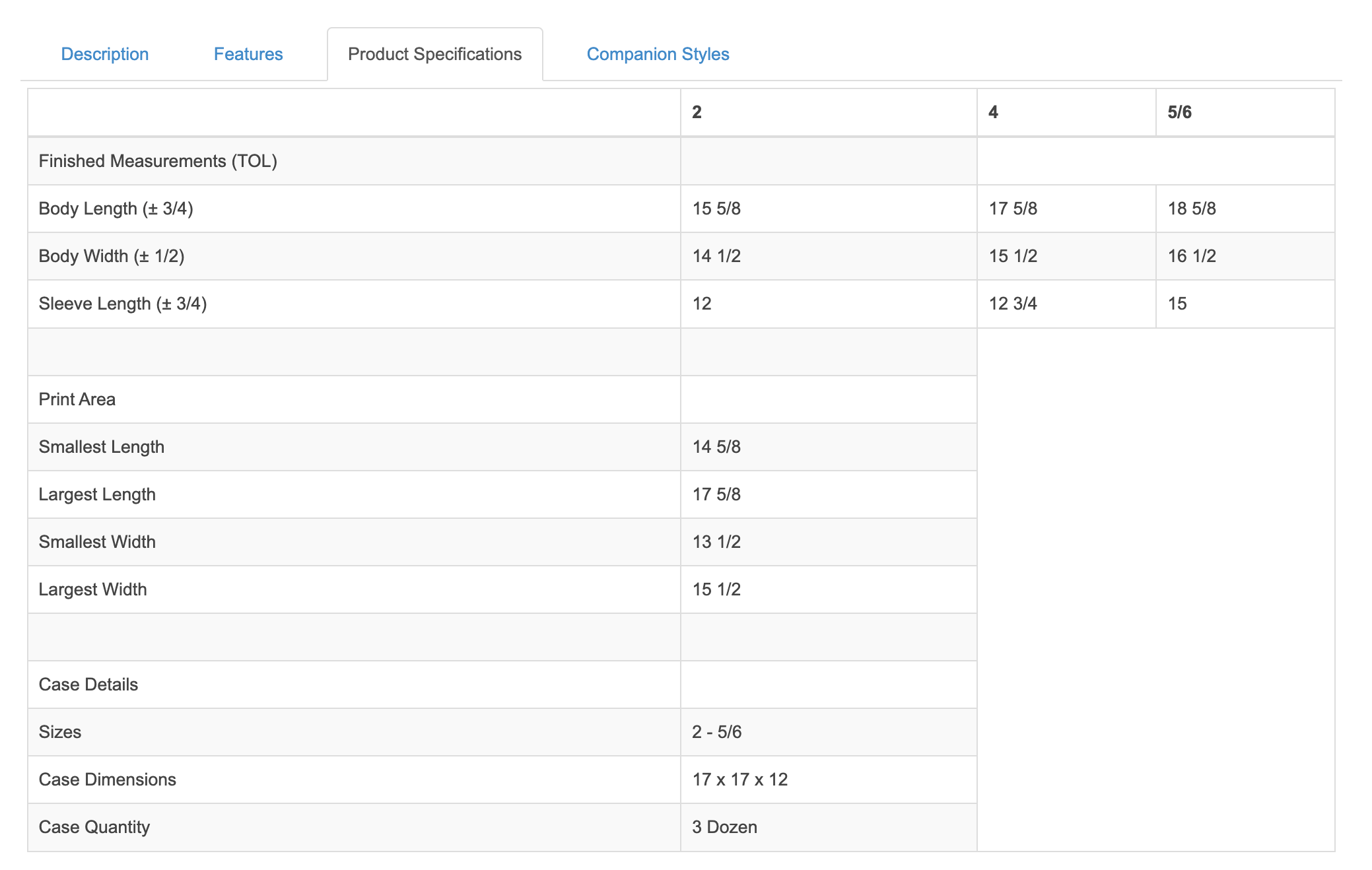
Task: View the Companion Styles tab
Action: [x=658, y=54]
